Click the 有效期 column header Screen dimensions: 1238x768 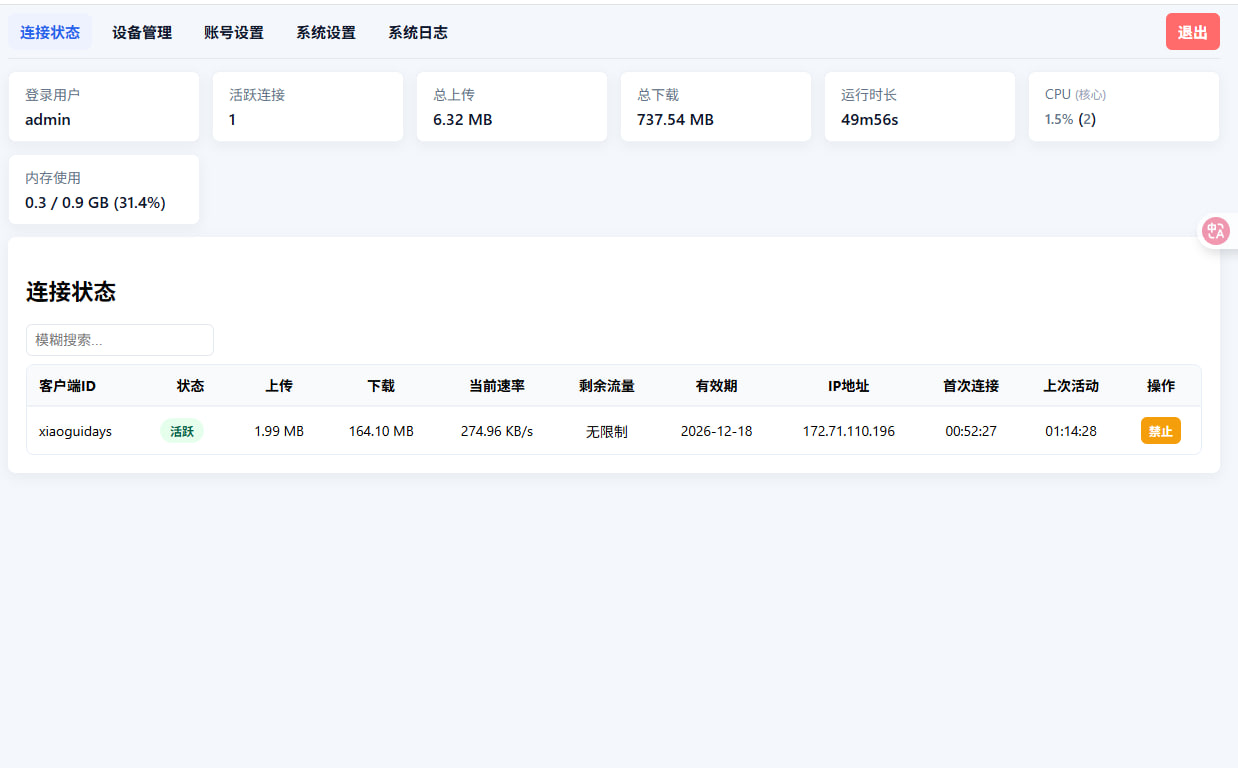click(x=716, y=386)
